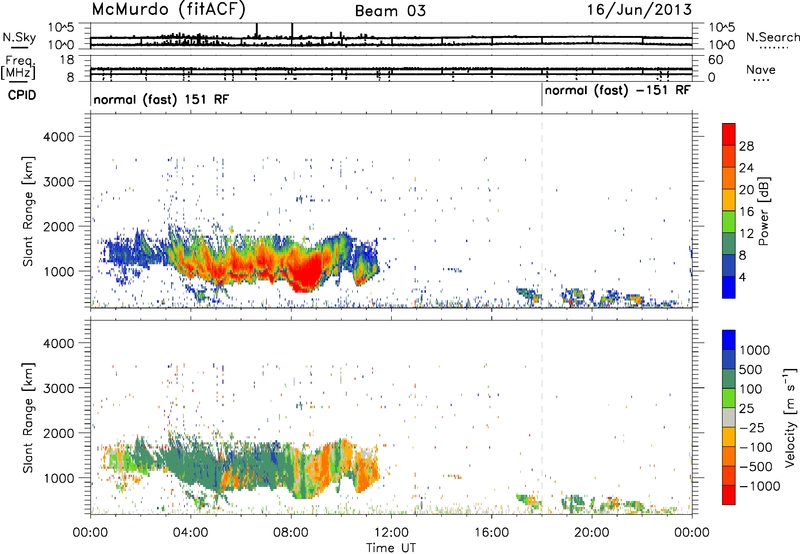The height and width of the screenshot is (554, 800).
Task: Click the red top segment of Power colorbar
Action: click(x=729, y=134)
